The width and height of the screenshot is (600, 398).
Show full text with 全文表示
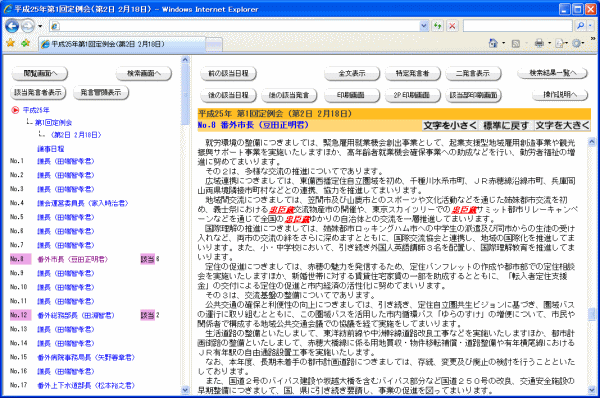click(x=352, y=73)
